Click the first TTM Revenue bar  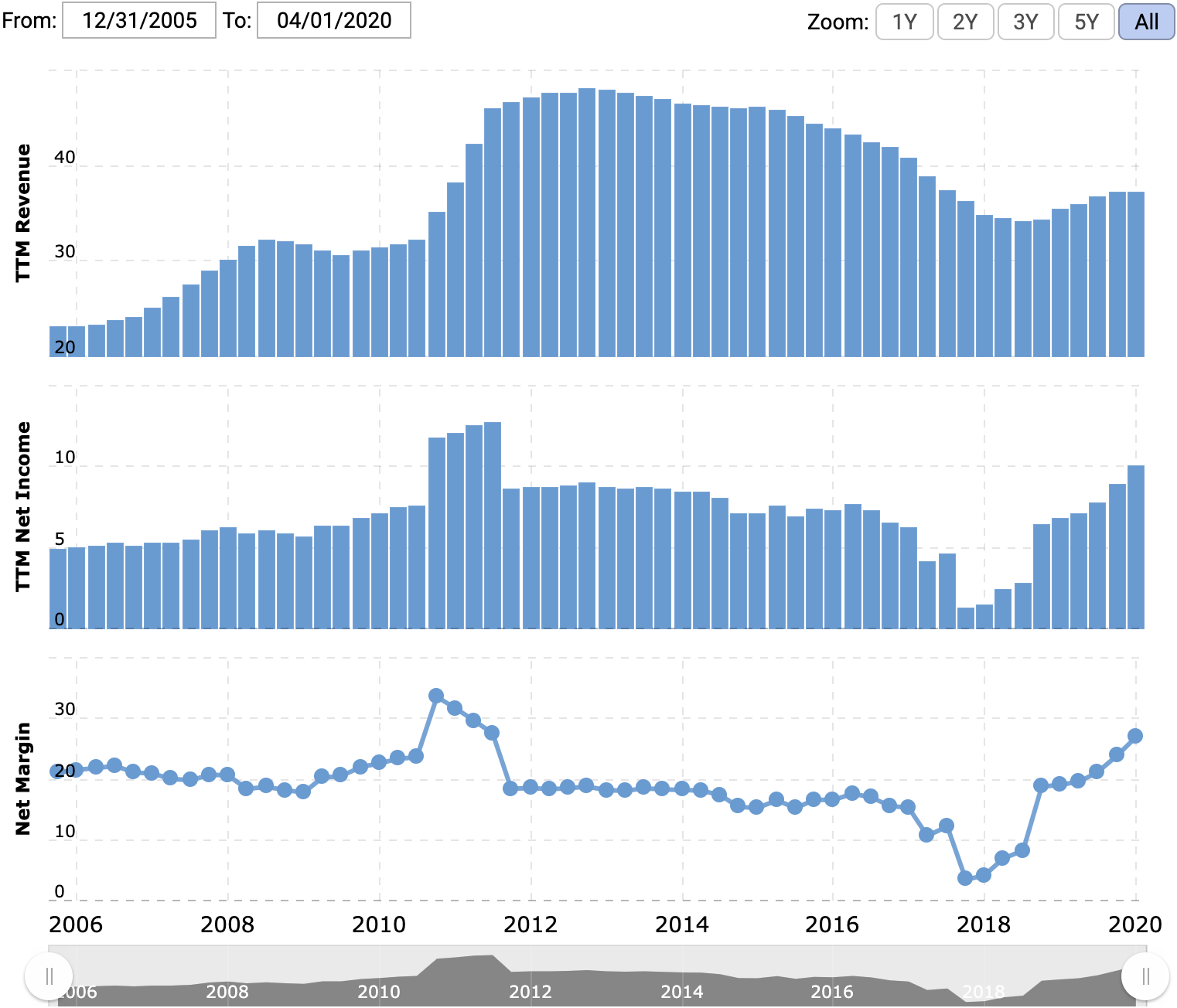tap(58, 342)
